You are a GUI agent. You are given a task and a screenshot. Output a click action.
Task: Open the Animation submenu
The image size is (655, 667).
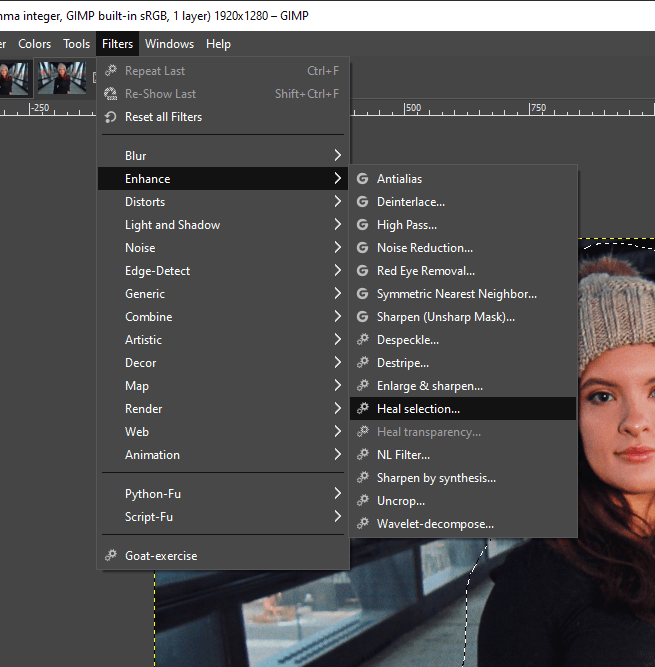click(223, 454)
